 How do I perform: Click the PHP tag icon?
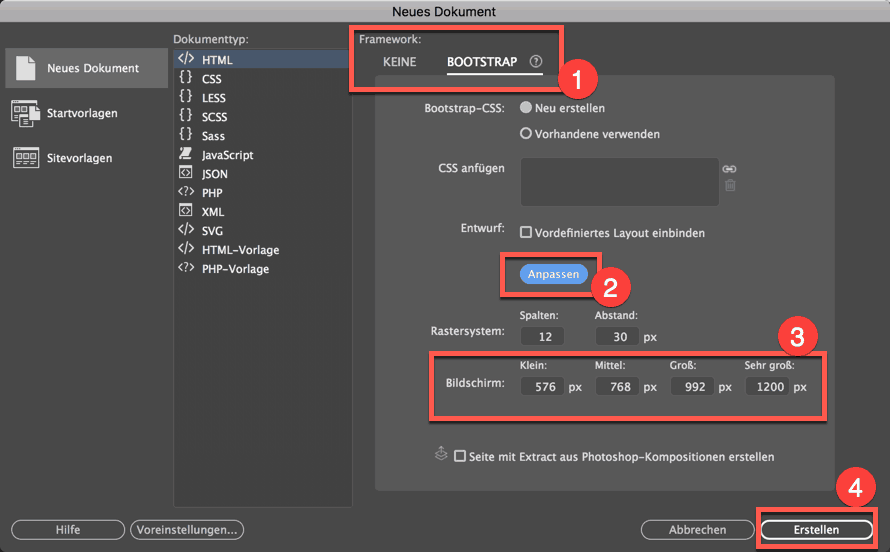pyautogui.click(x=186, y=191)
